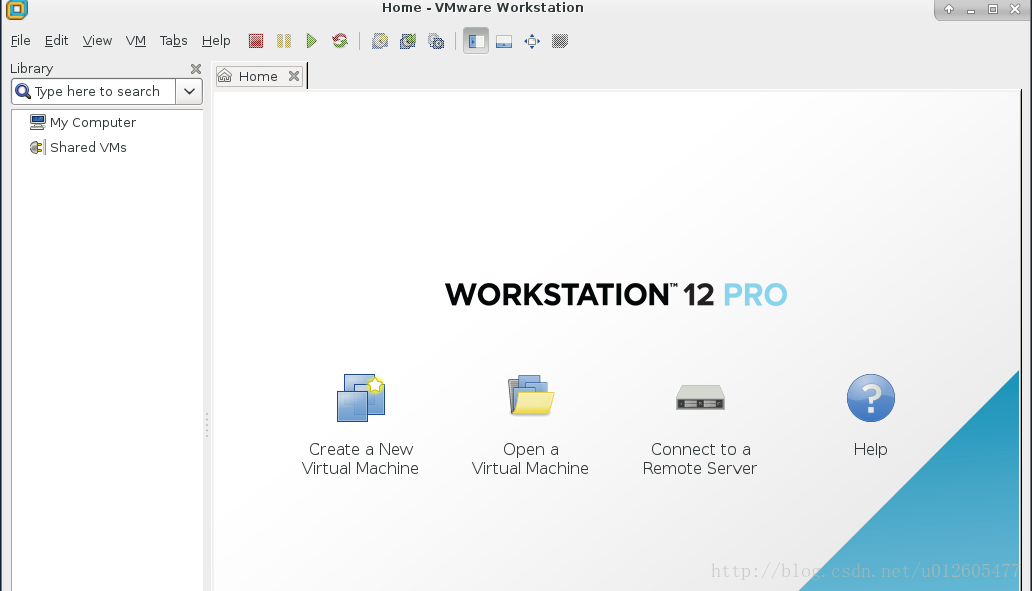1032x591 pixels.
Task: Open the Help menu
Action: click(216, 41)
